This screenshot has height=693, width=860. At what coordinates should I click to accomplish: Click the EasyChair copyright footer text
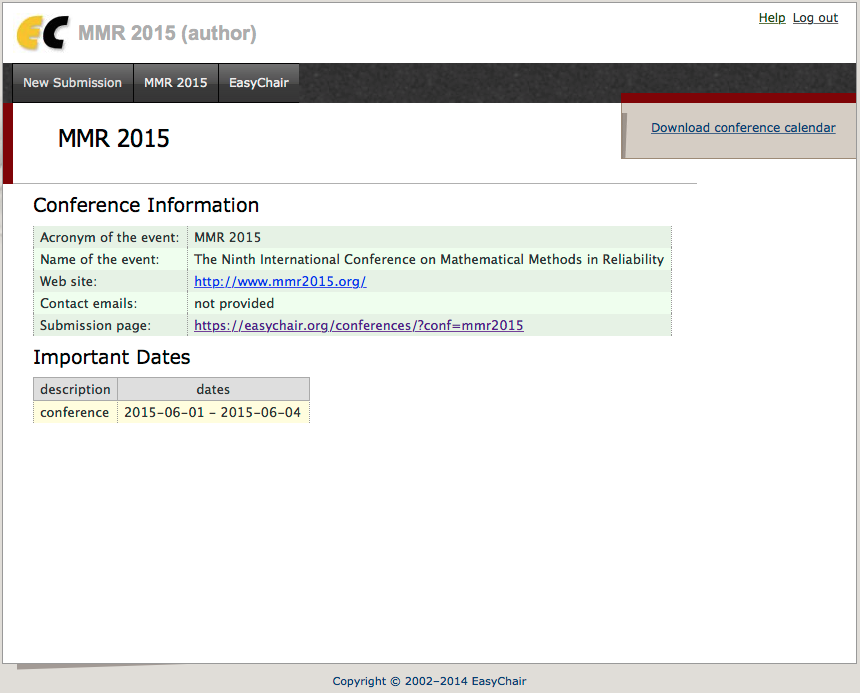(429, 681)
